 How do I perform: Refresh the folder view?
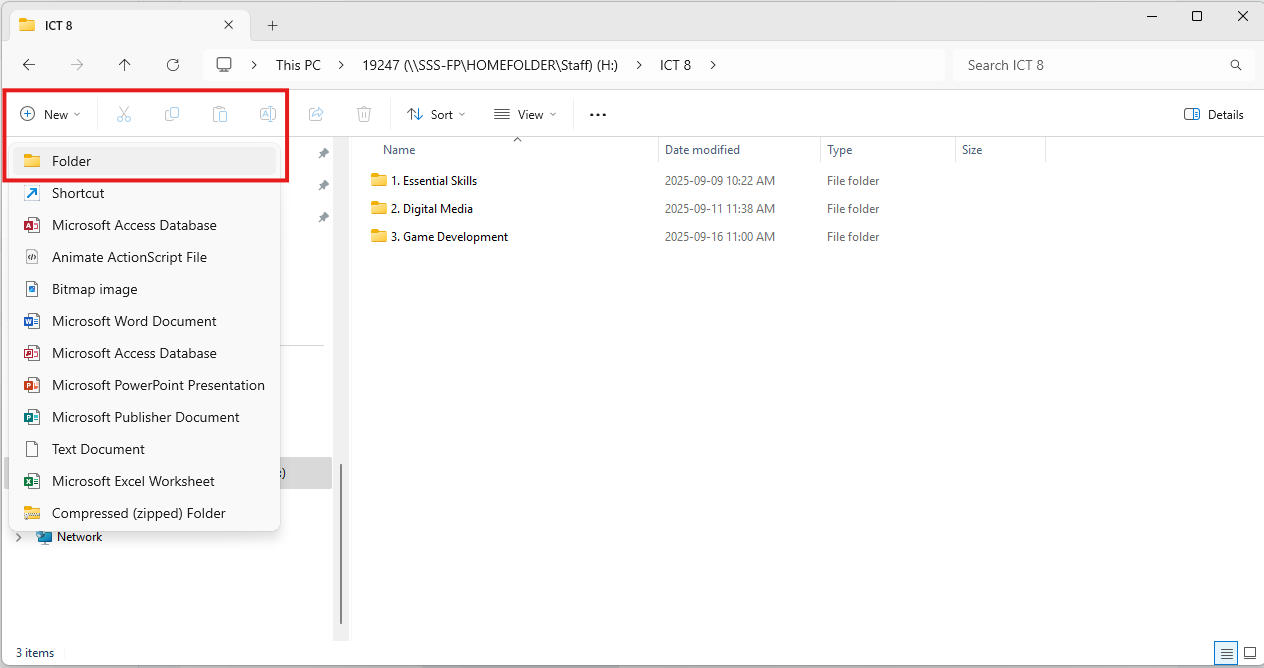pyautogui.click(x=172, y=64)
